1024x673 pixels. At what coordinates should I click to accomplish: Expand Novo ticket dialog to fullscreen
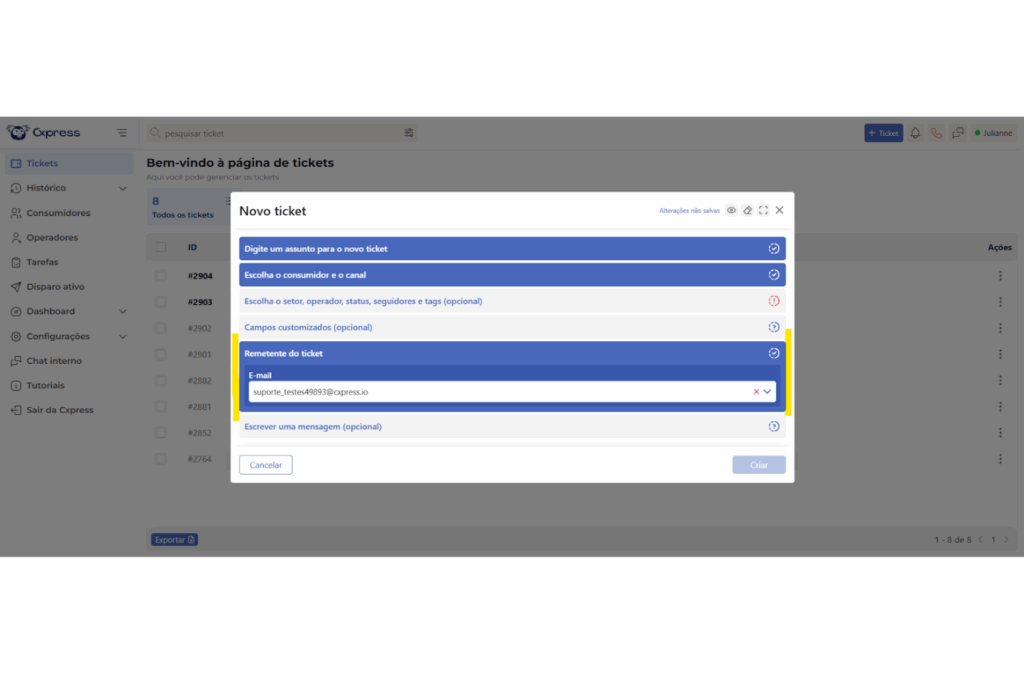coord(763,211)
